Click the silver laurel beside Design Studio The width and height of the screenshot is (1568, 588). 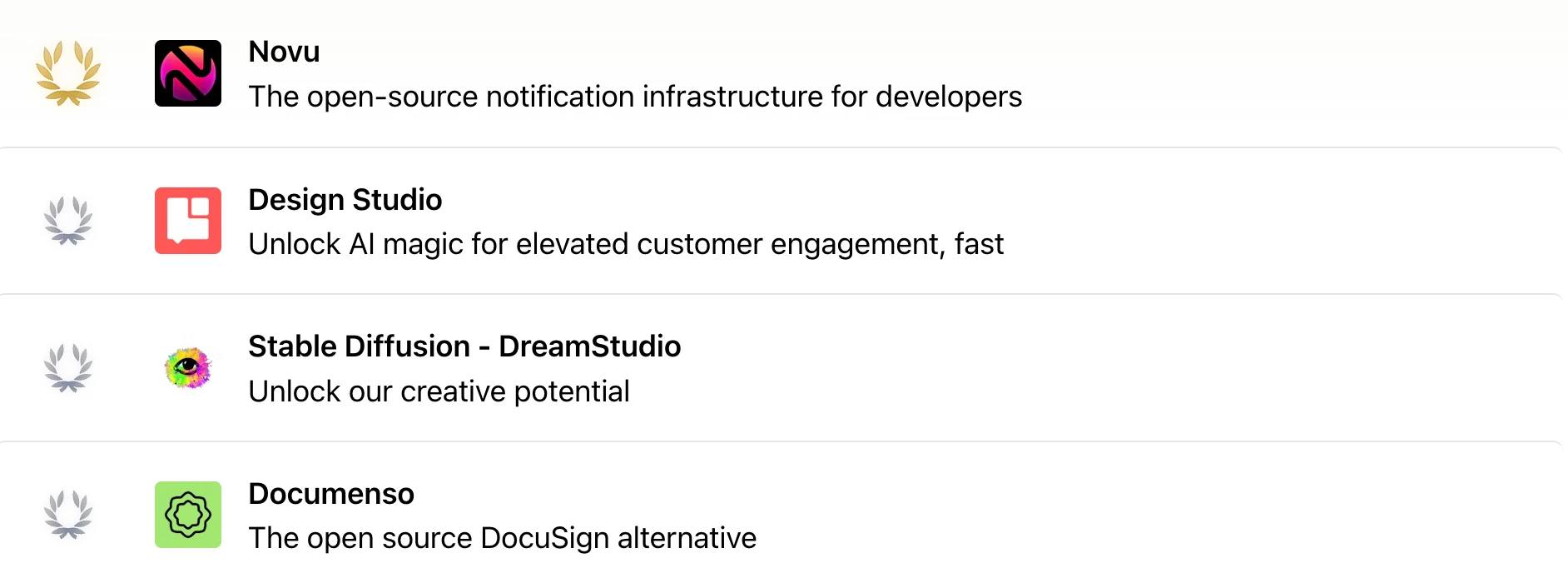click(x=68, y=221)
